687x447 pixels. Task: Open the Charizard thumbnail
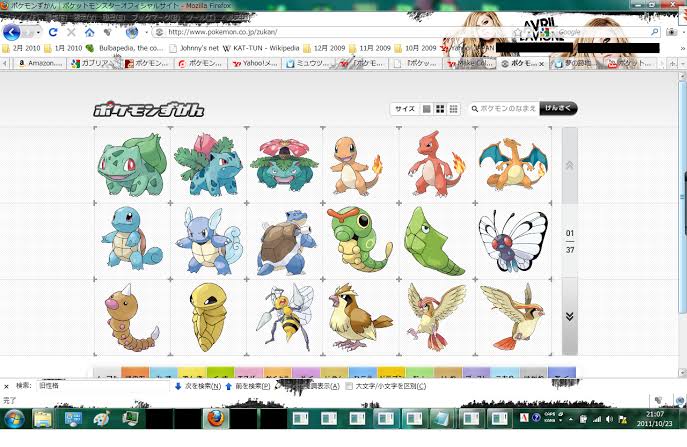(513, 165)
